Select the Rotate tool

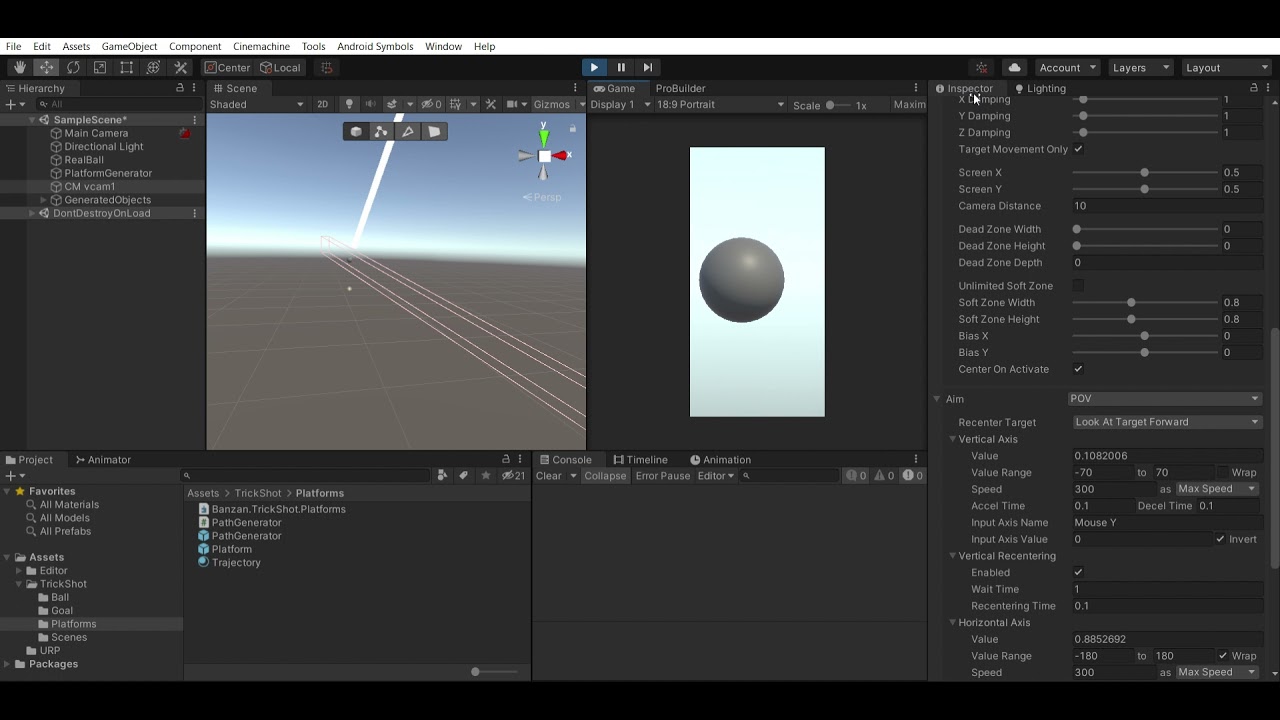click(x=73, y=67)
